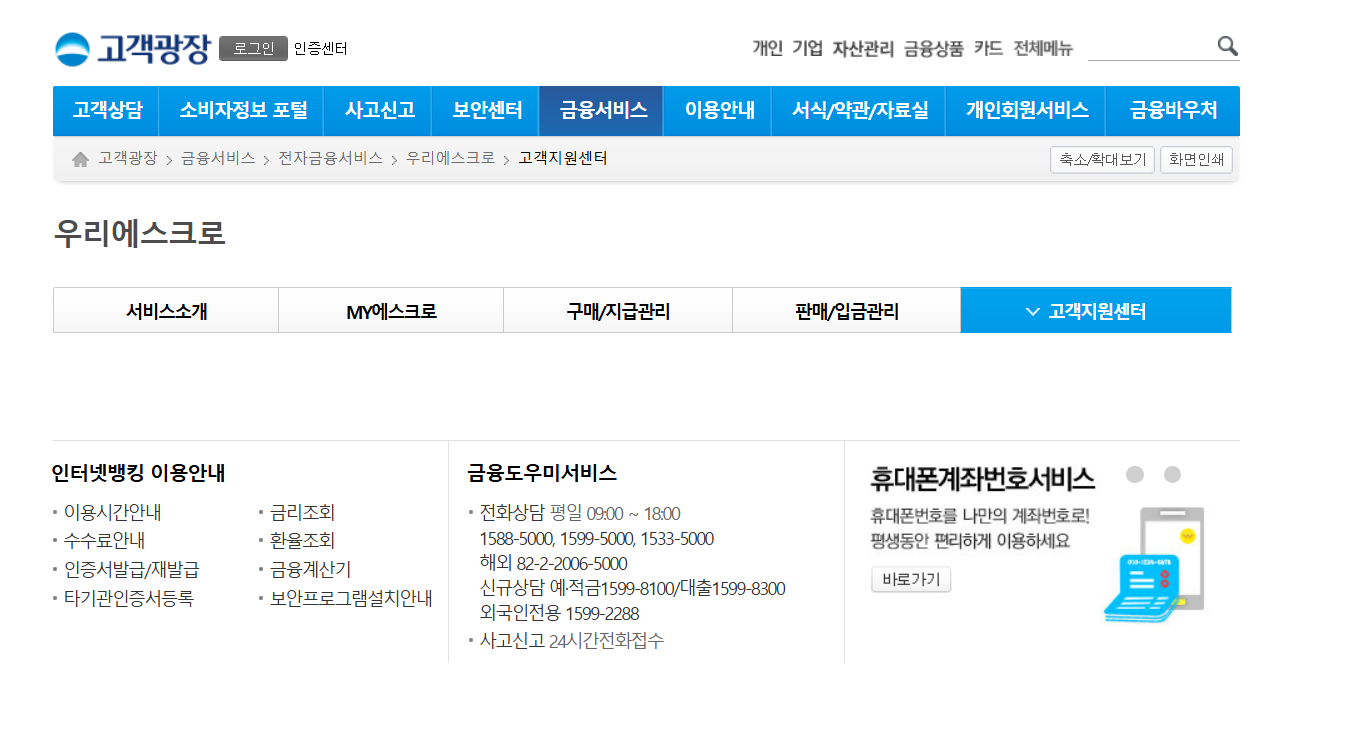1349x735 pixels.
Task: Click 고객지원센터 in the breadcrumb
Action: click(563, 159)
